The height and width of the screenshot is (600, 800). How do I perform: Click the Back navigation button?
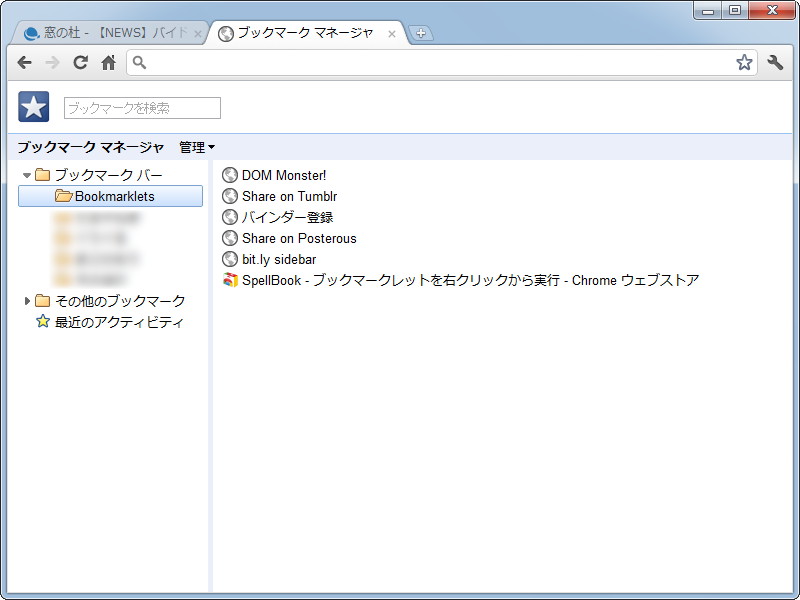point(24,62)
